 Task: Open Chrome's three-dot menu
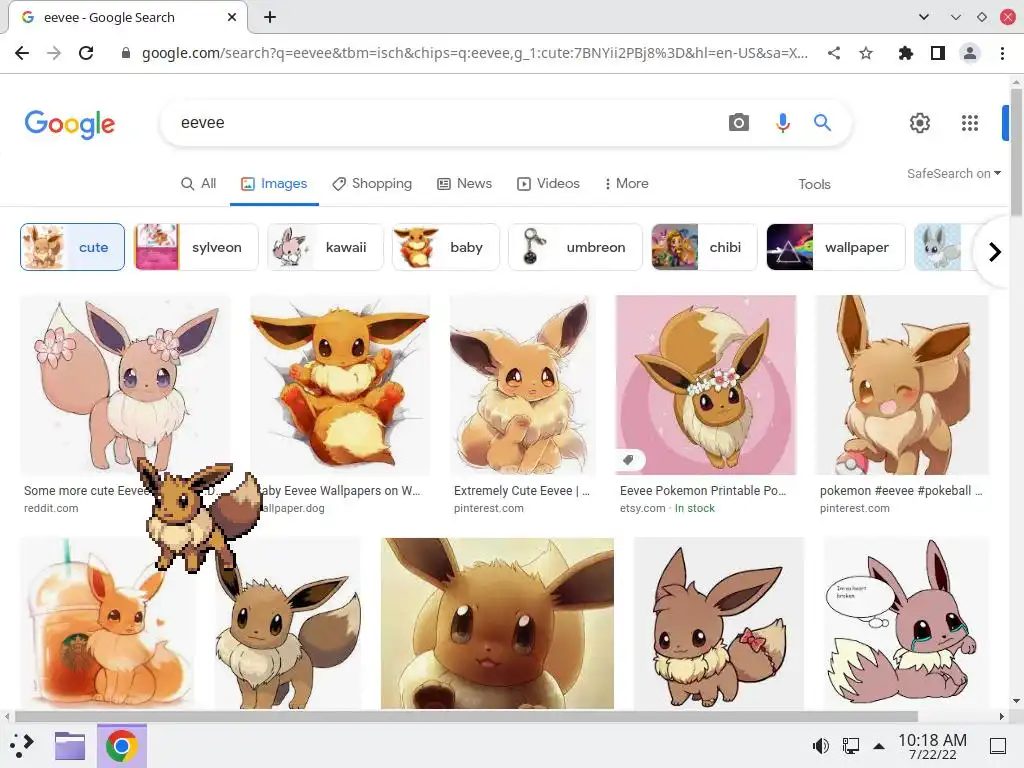pyautogui.click(x=1002, y=53)
